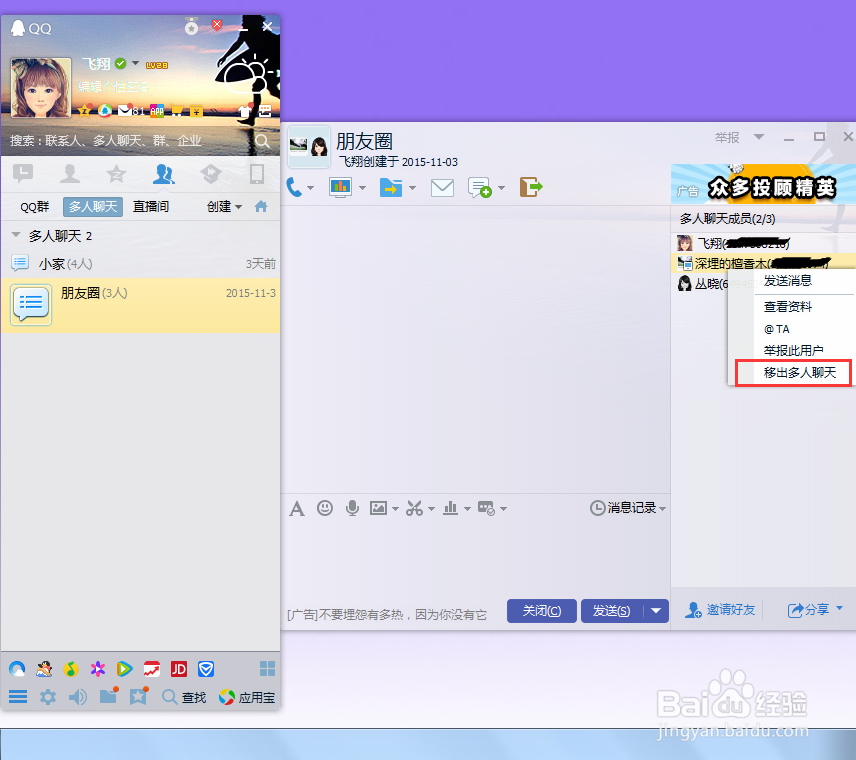
Task: Expand the 创建 dropdown
Action: click(x=224, y=206)
